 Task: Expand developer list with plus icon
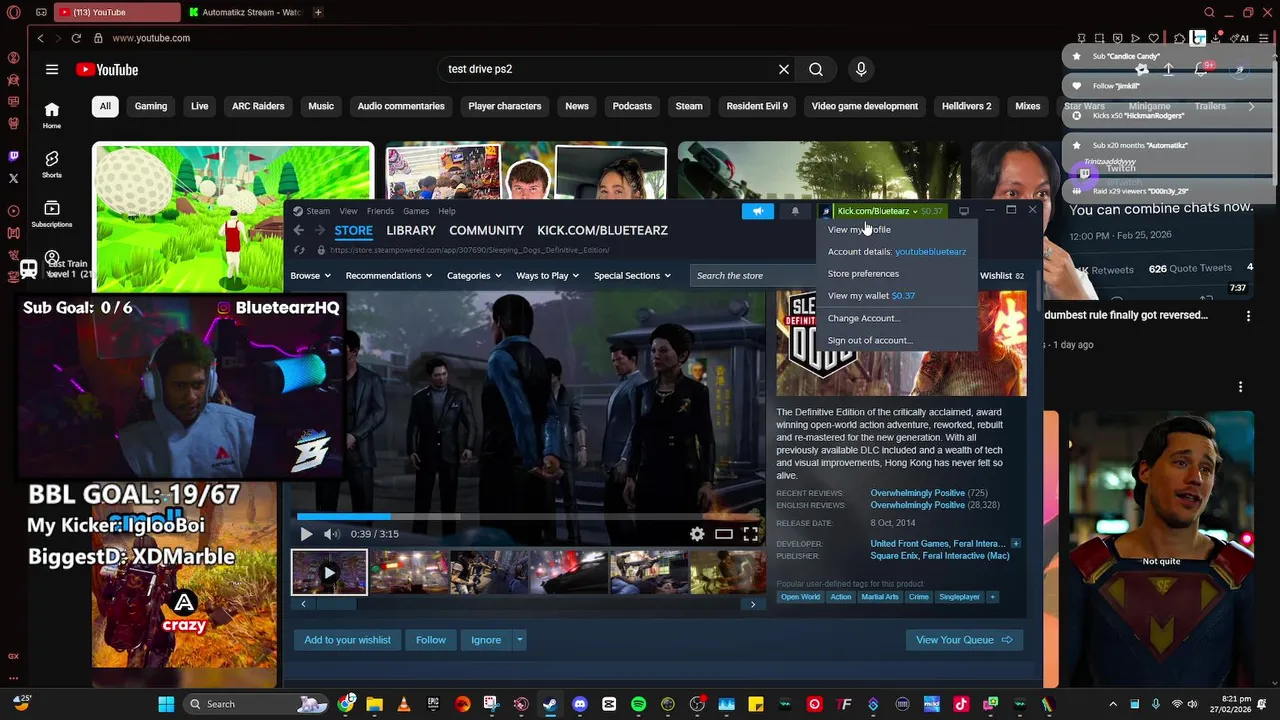pos(1015,544)
